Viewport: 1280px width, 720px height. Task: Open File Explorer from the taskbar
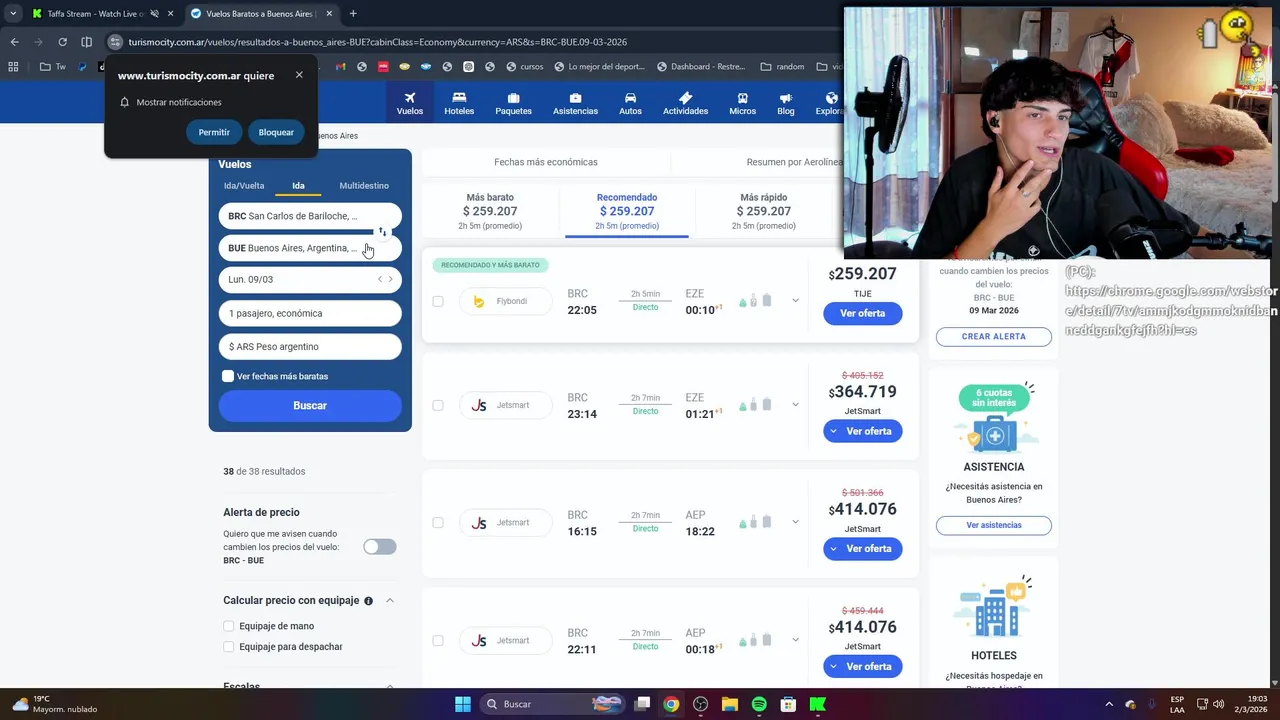[730, 704]
